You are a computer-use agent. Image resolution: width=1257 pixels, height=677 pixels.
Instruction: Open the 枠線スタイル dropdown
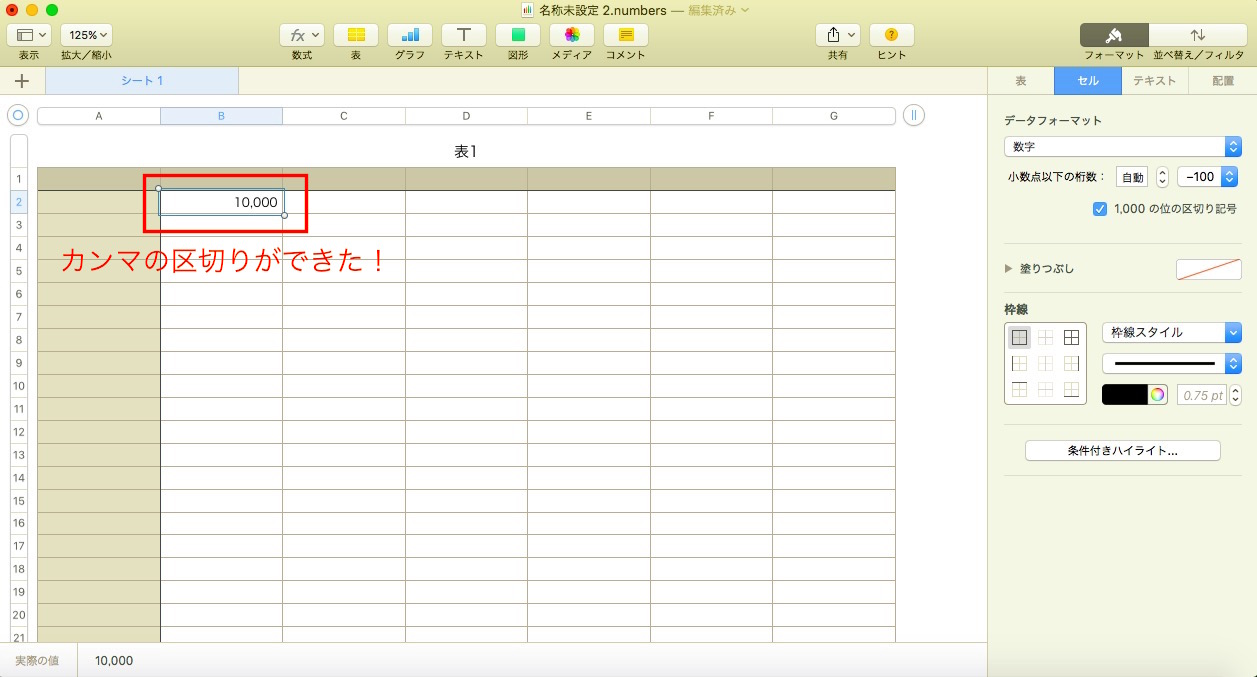[1171, 332]
